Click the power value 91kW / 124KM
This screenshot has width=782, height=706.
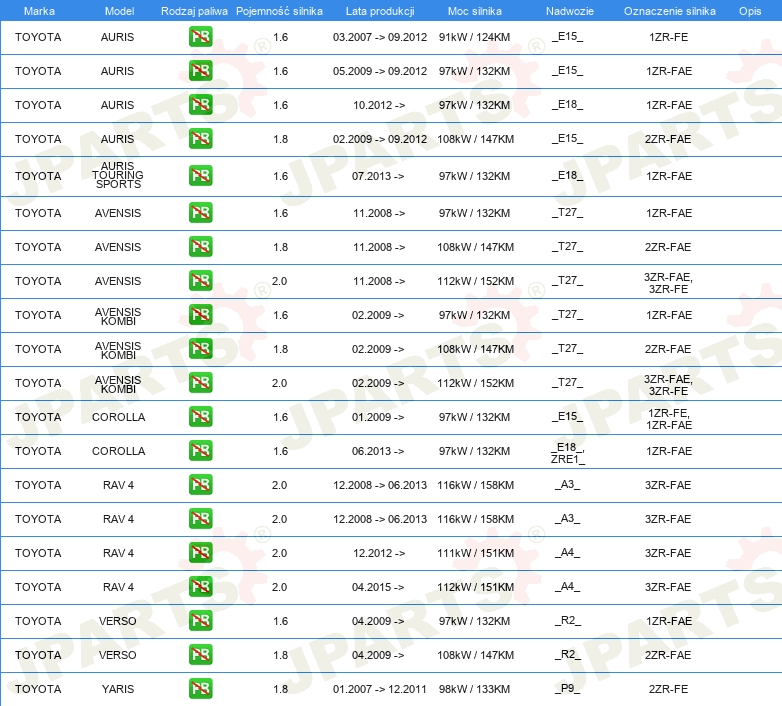point(474,37)
